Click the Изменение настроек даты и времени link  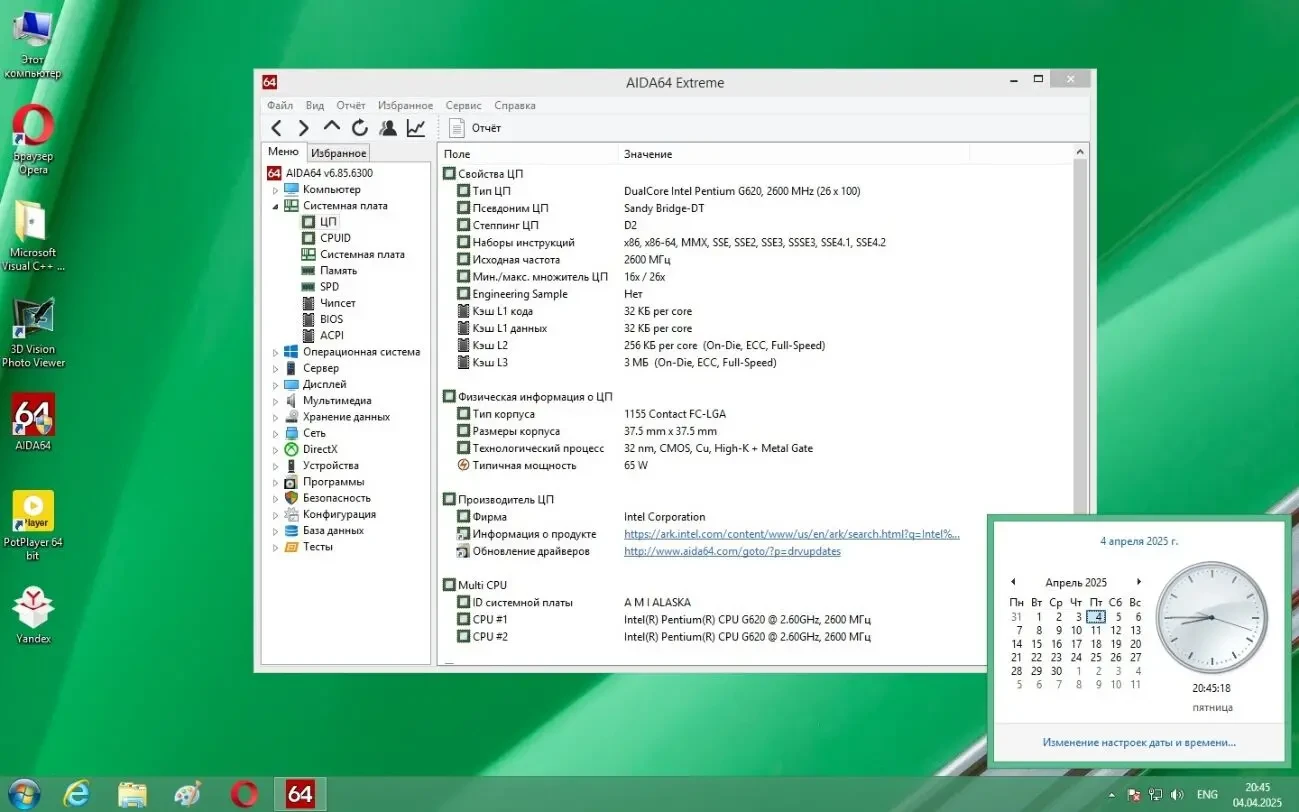coord(1140,742)
